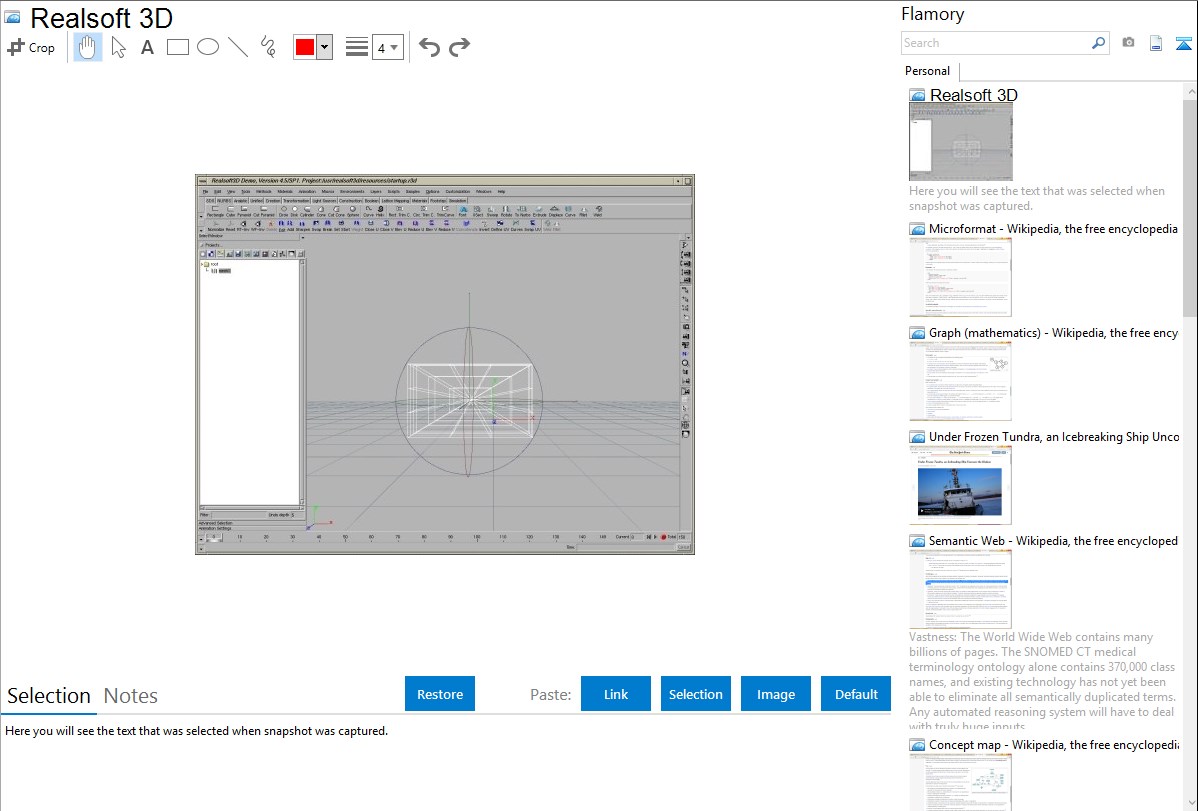Image resolution: width=1198 pixels, height=811 pixels.
Task: Select the Crop tool
Action: 31,47
